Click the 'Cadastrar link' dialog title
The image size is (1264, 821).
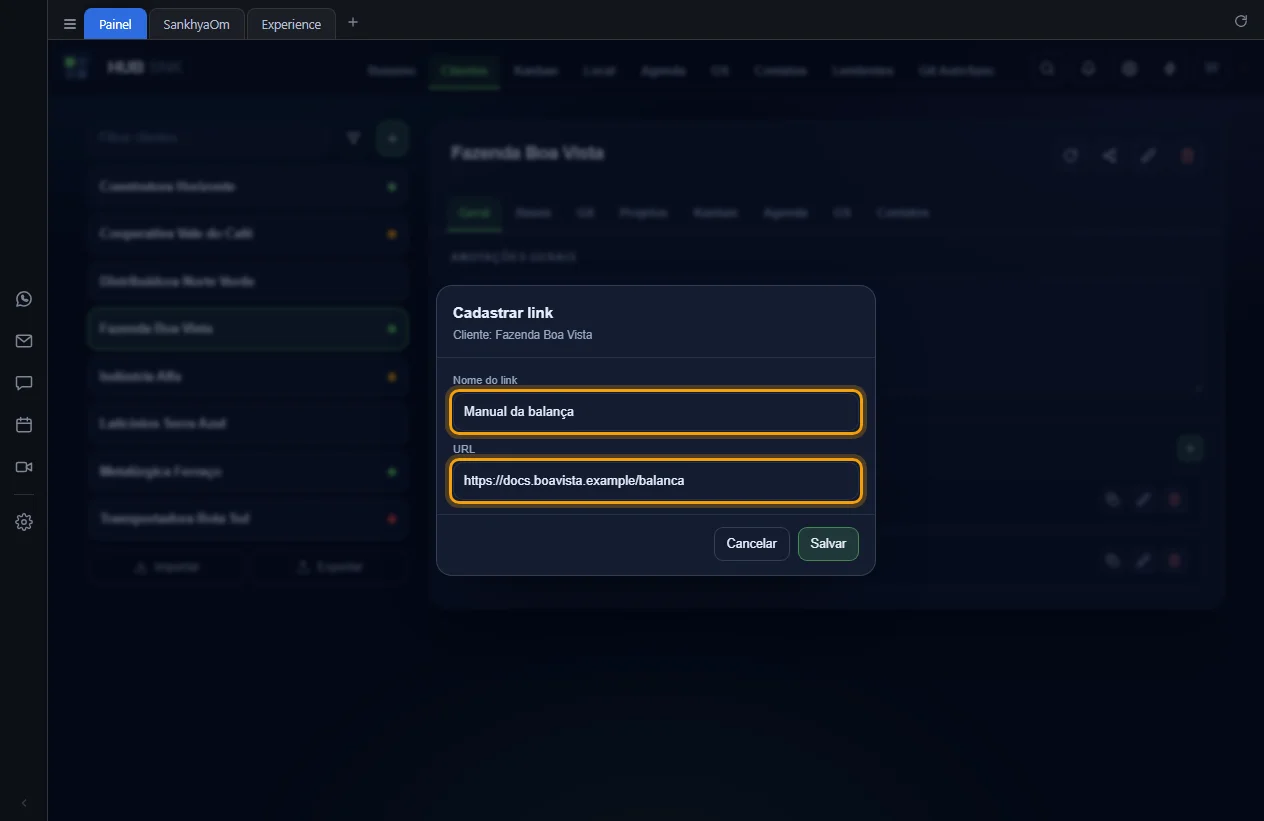503,313
